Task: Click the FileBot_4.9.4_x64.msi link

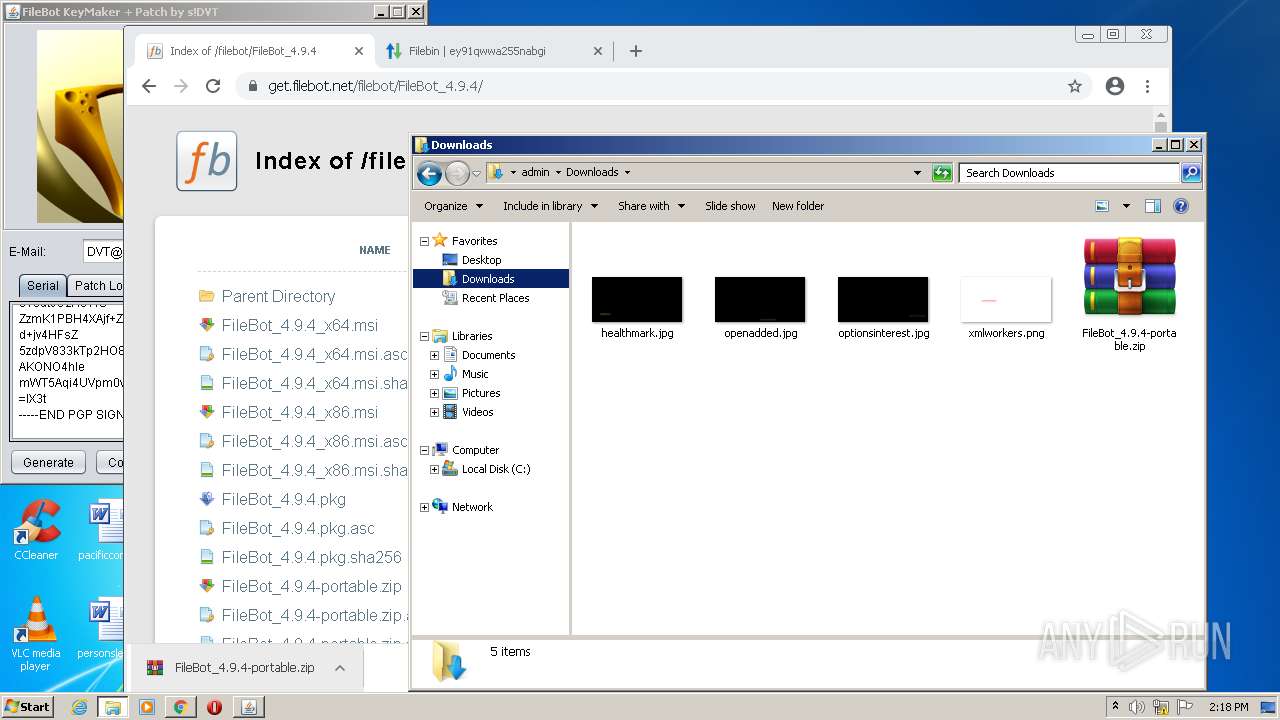Action: pyautogui.click(x=300, y=325)
